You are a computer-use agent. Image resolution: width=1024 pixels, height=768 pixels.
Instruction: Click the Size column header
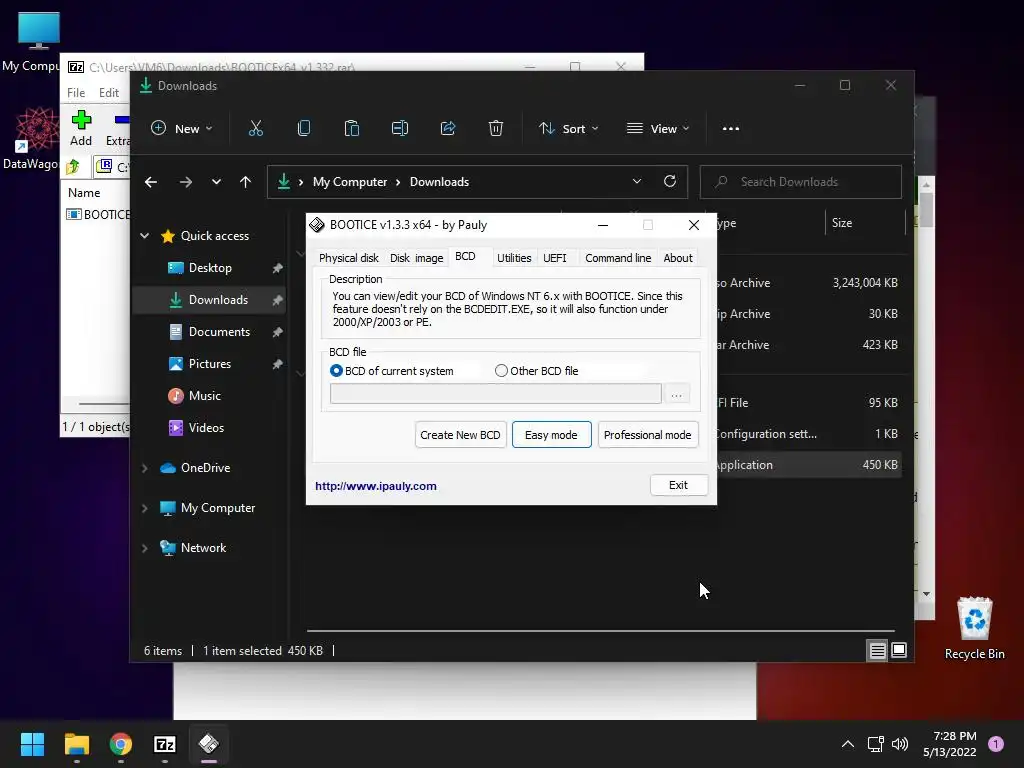point(865,223)
